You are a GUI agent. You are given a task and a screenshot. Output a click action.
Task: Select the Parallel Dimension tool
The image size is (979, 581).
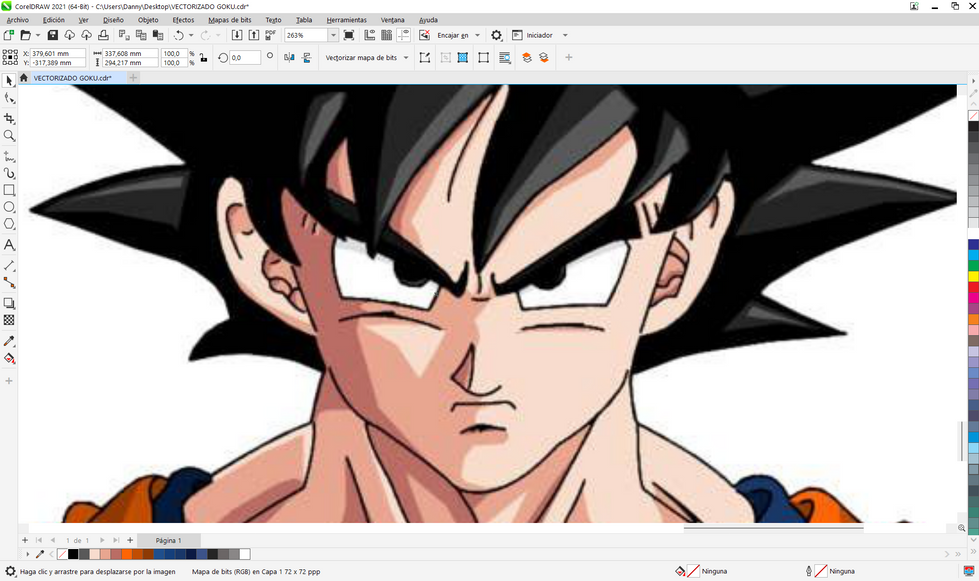click(9, 265)
